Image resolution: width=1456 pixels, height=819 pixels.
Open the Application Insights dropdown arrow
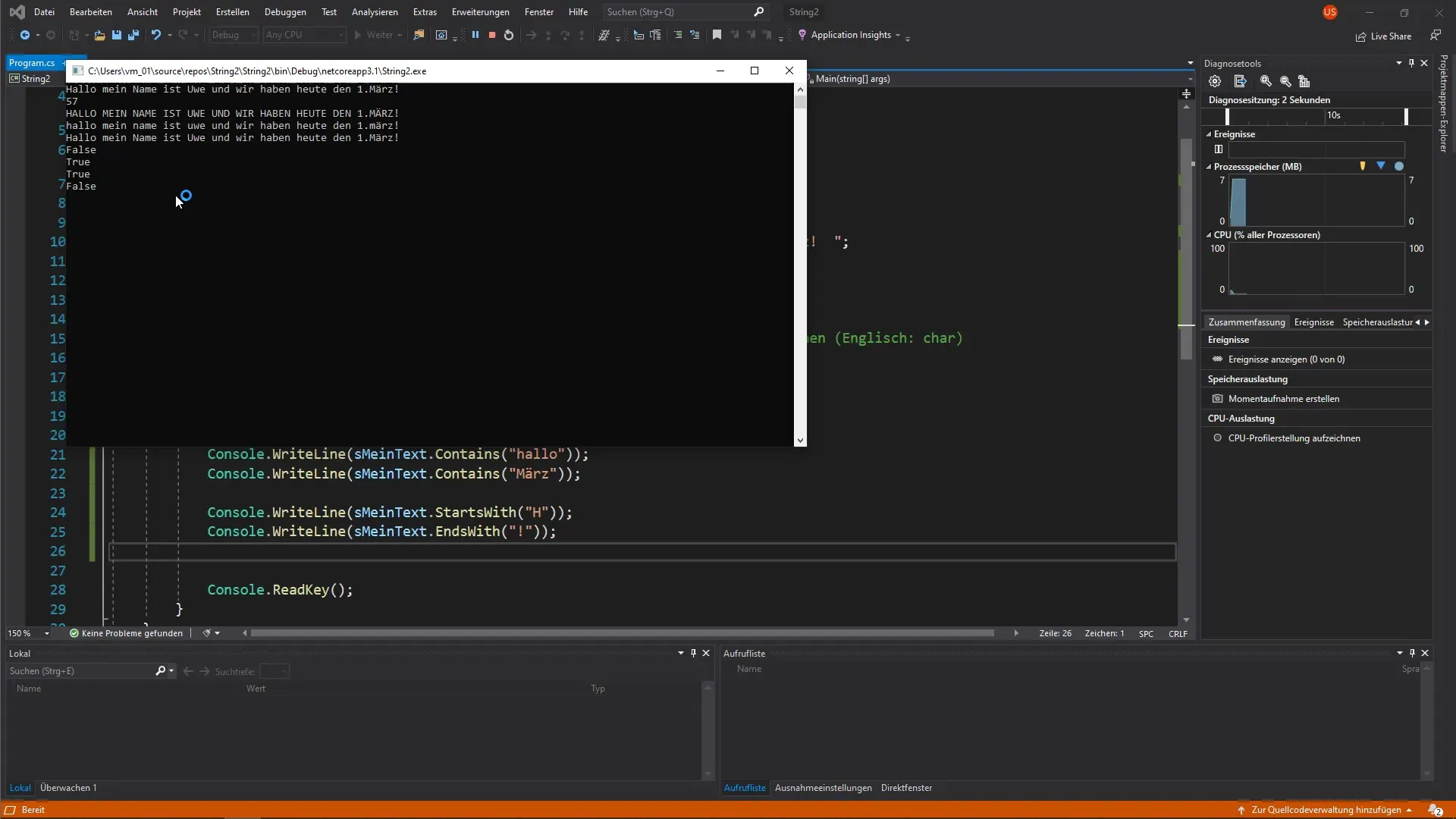click(x=898, y=36)
